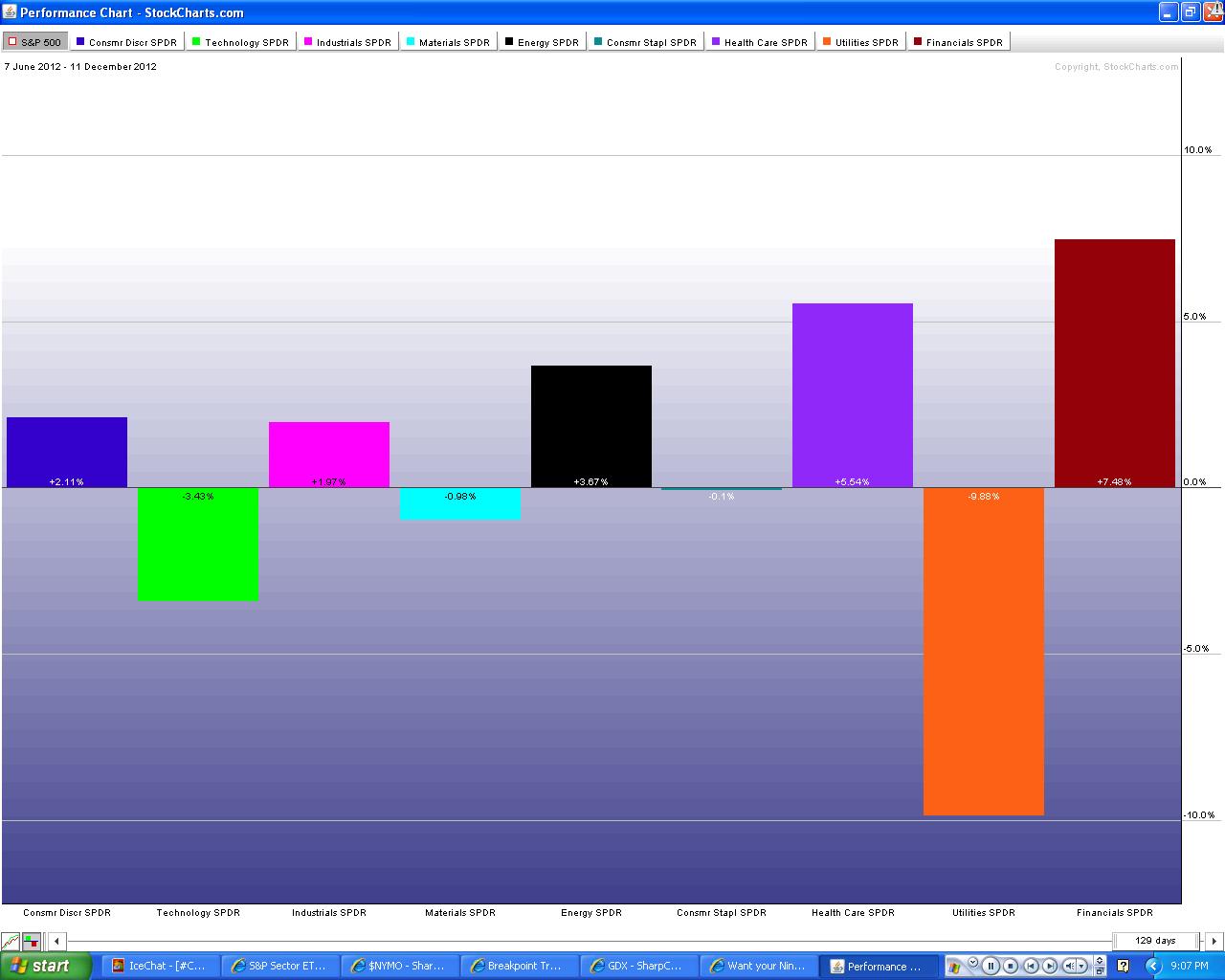This screenshot has width=1225, height=980.
Task: Toggle the Technology SPDR legend tab
Action: [x=240, y=42]
